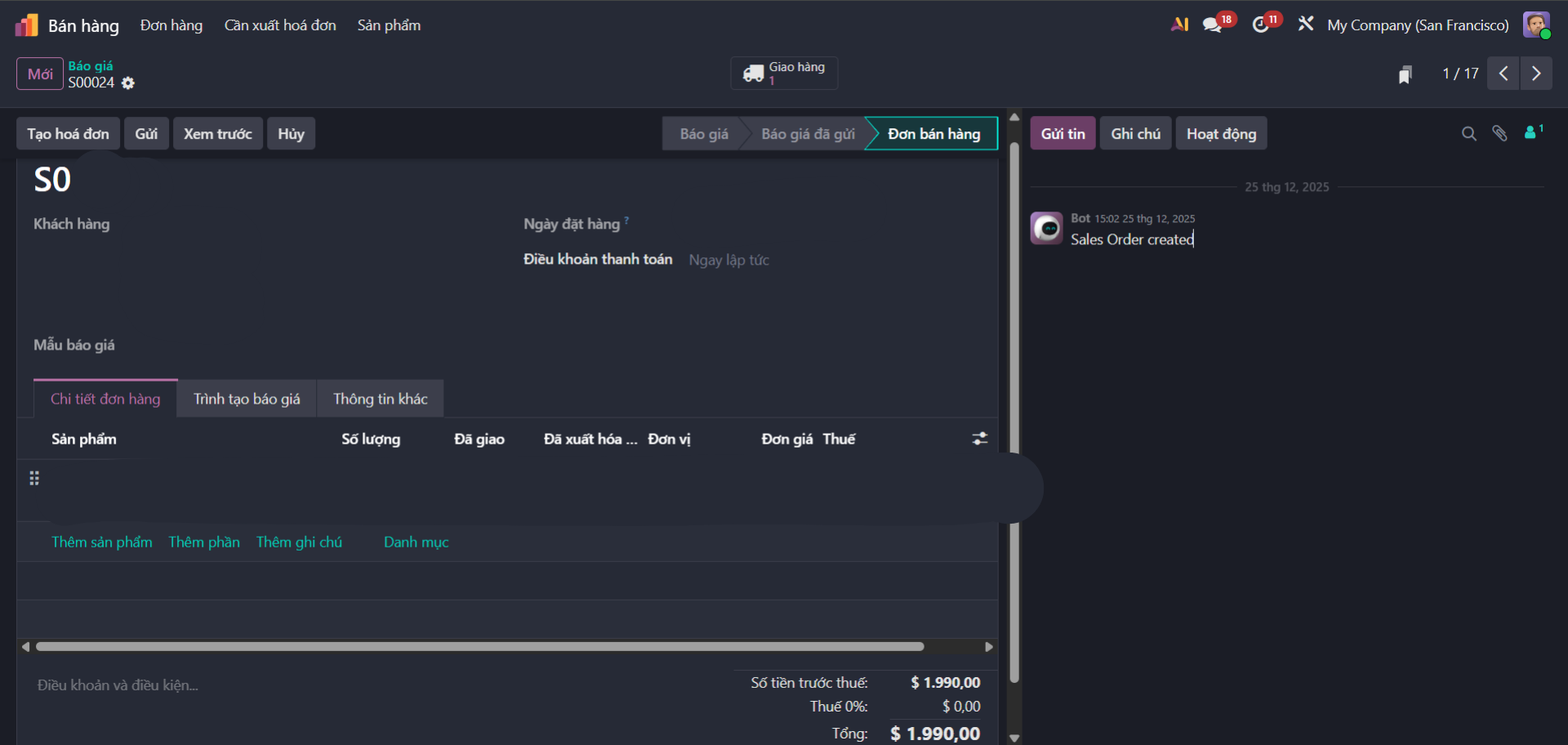Click the horizontal scrollbar under order lines
Viewport: 1568px width, 745px height.
[x=479, y=647]
